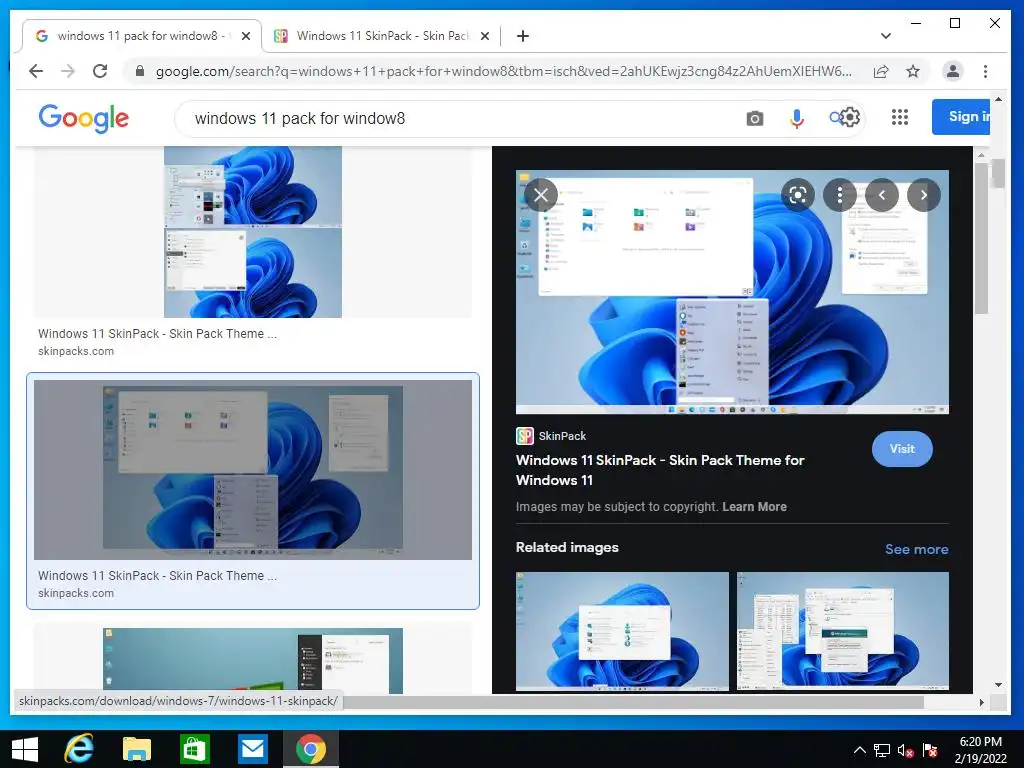Click the preview panel scrollbar thumb
Viewport: 1024px width, 768px height.
[981, 238]
